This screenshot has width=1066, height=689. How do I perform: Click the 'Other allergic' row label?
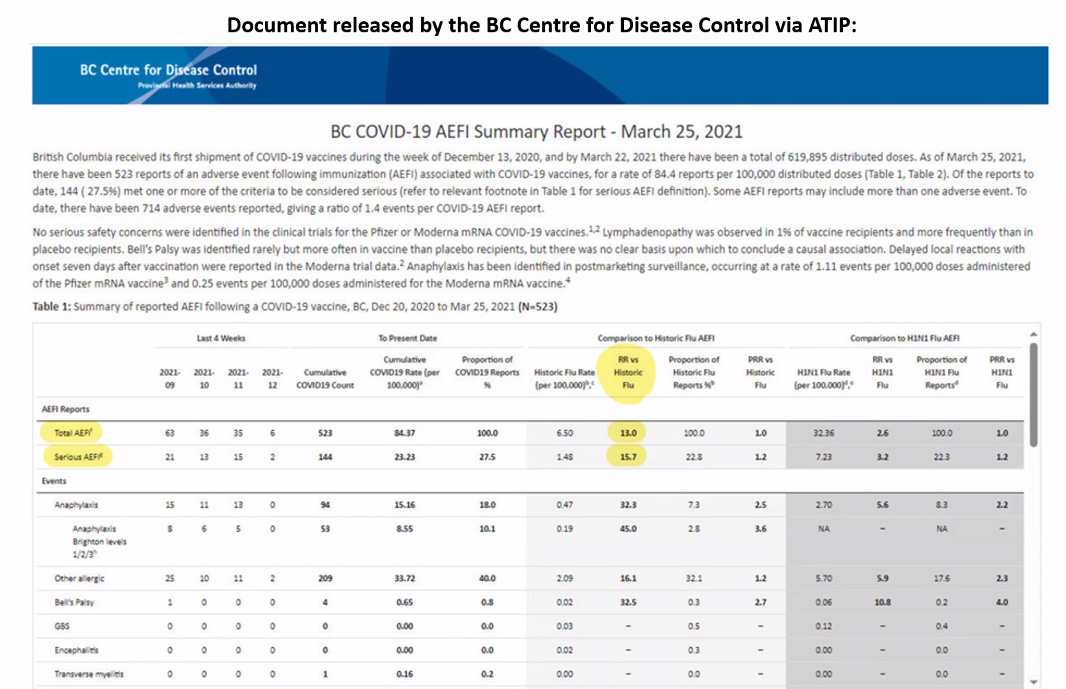point(80,578)
